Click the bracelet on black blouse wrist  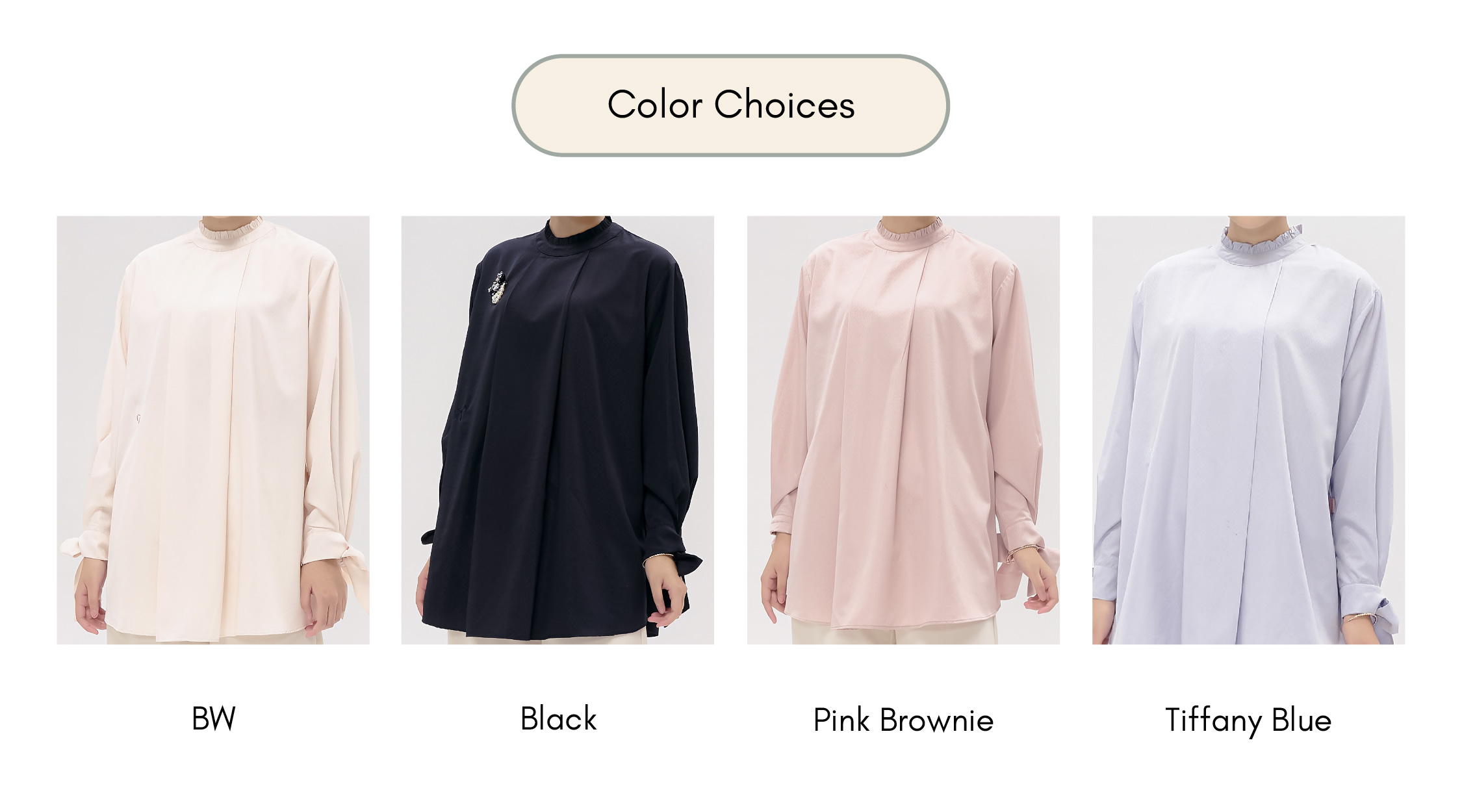658,557
